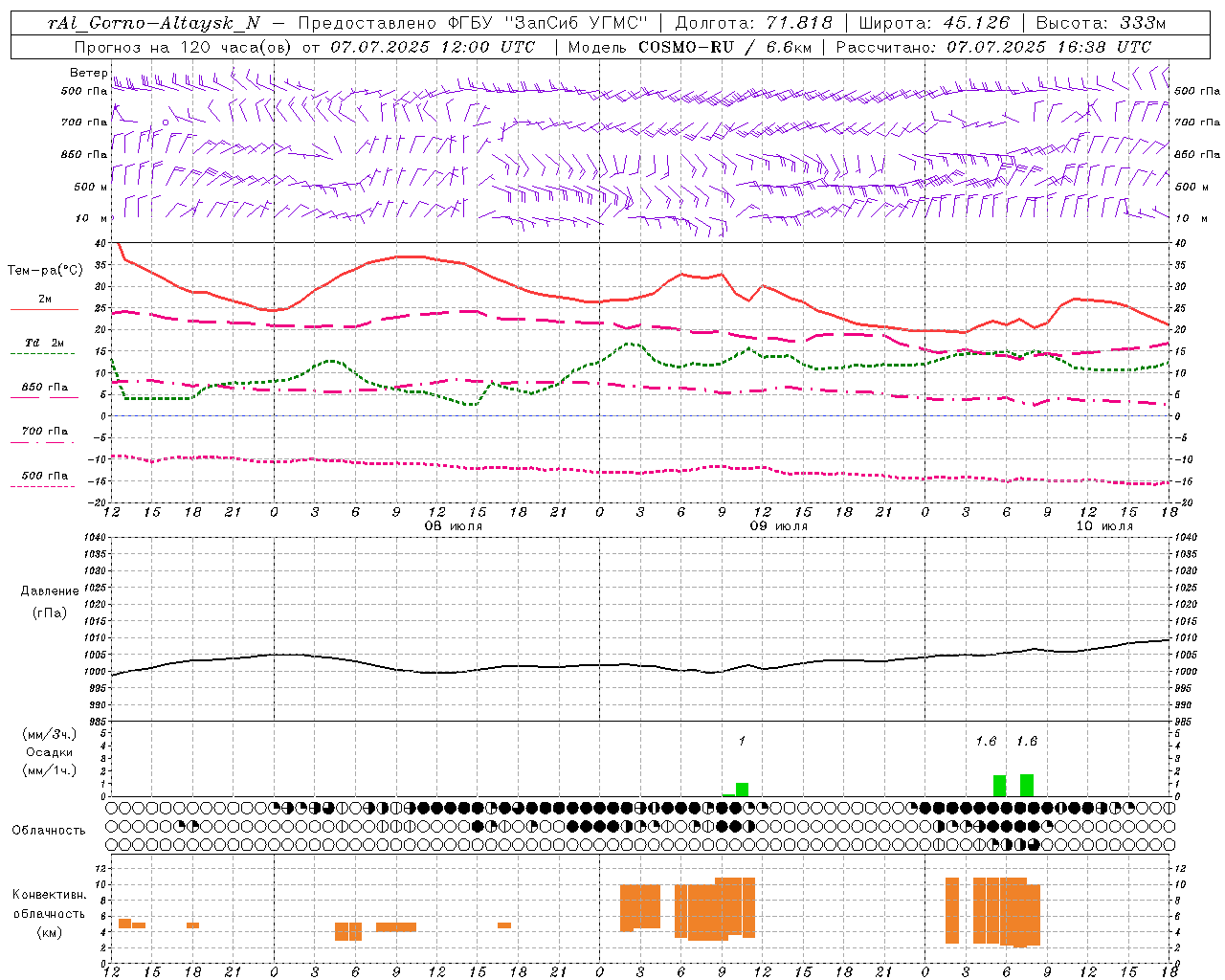Click the 'Облачность' cloud cover label
The image size is (1225, 980).
(x=49, y=830)
